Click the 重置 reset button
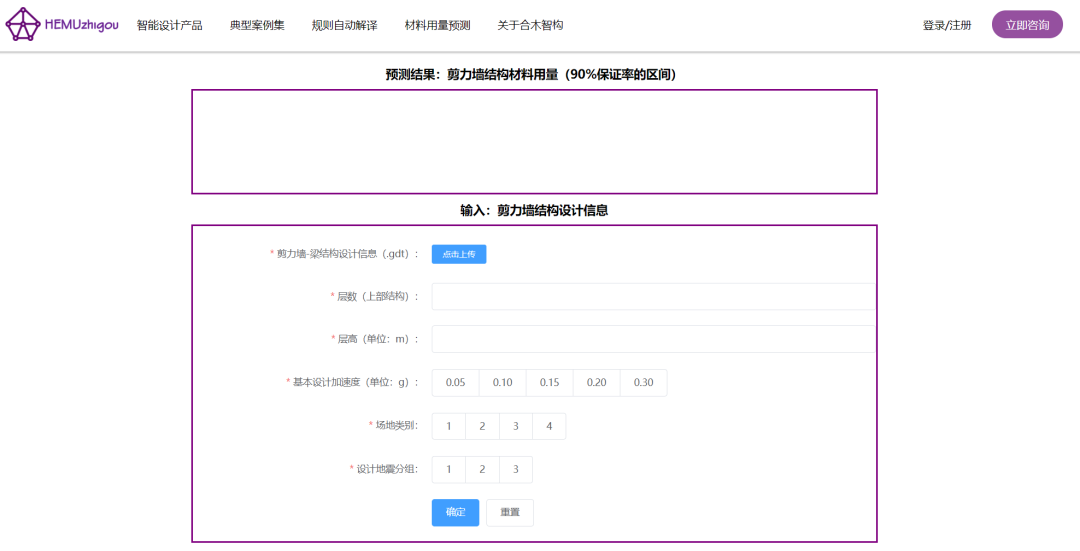The width and height of the screenshot is (1080, 551). pyautogui.click(x=510, y=512)
